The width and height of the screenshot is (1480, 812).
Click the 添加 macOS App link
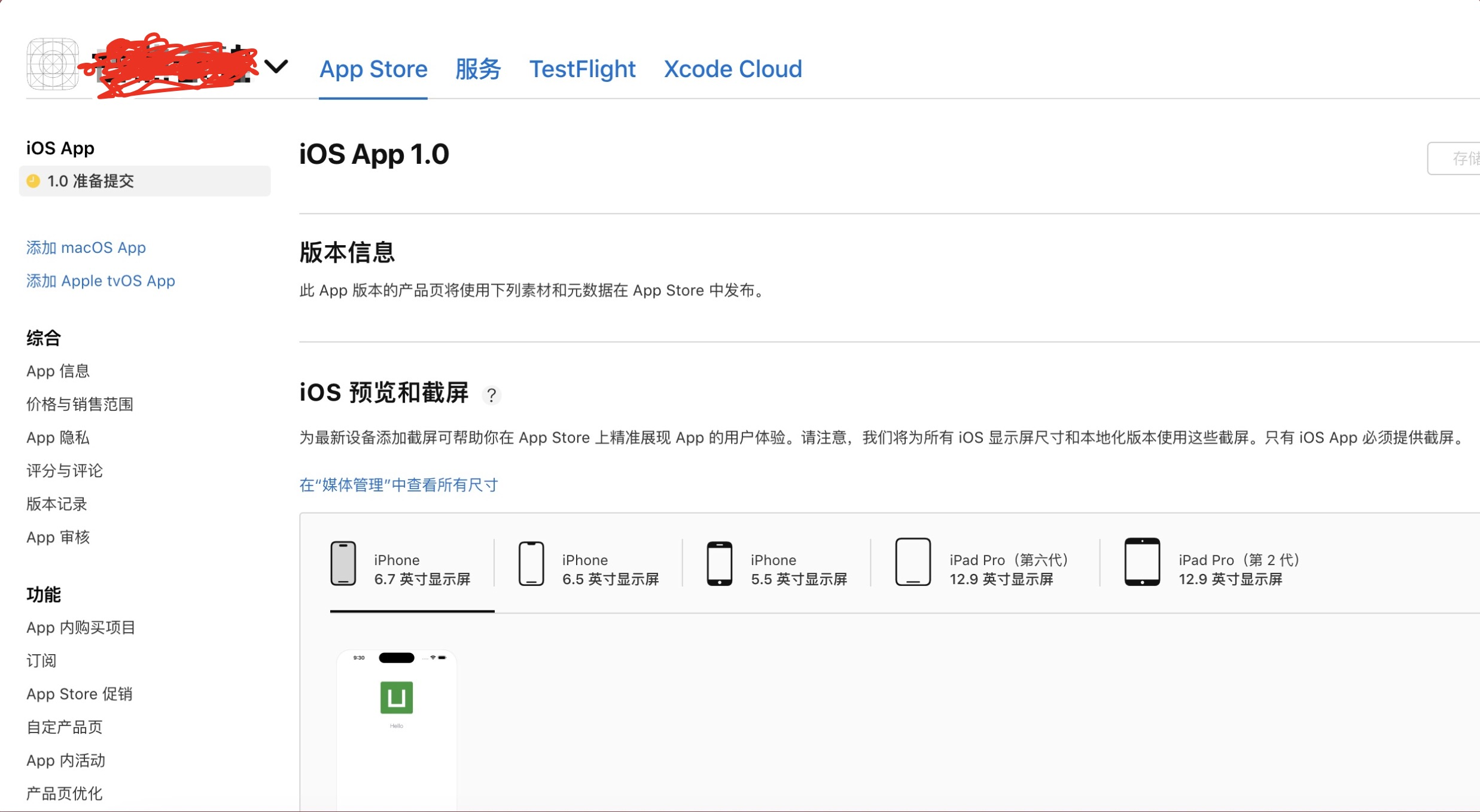(86, 248)
